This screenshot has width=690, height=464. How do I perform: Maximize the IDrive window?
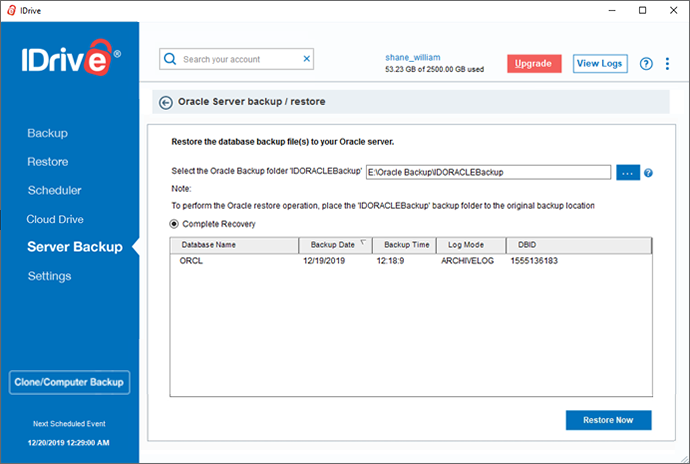point(642,10)
